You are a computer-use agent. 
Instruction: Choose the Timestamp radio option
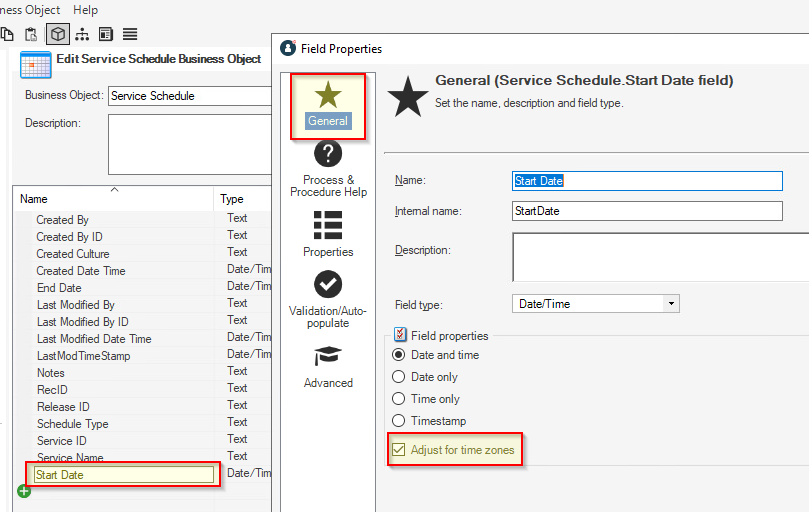[x=399, y=421]
